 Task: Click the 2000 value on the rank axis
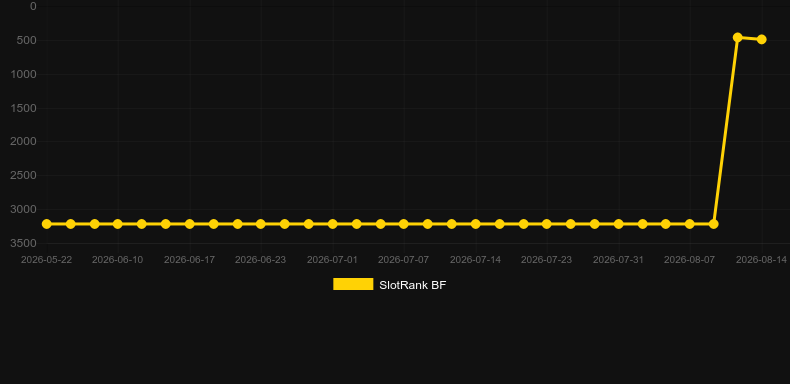(23, 142)
